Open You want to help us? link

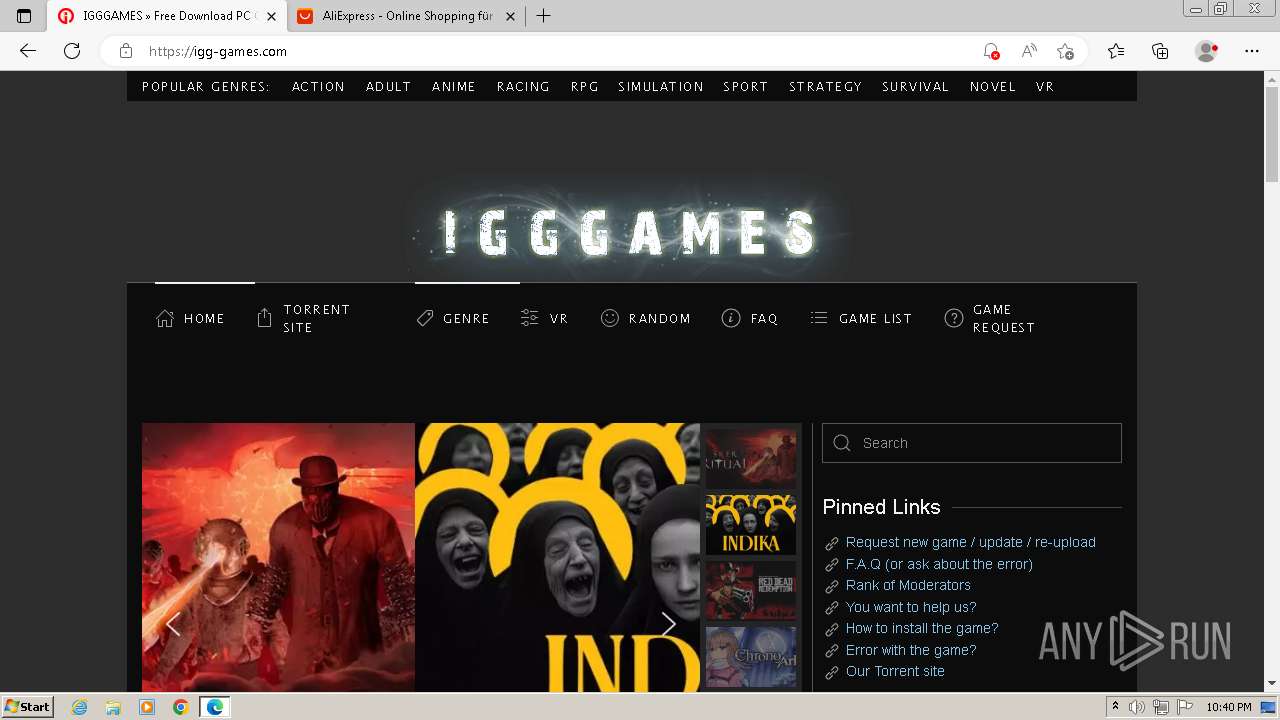(x=911, y=607)
